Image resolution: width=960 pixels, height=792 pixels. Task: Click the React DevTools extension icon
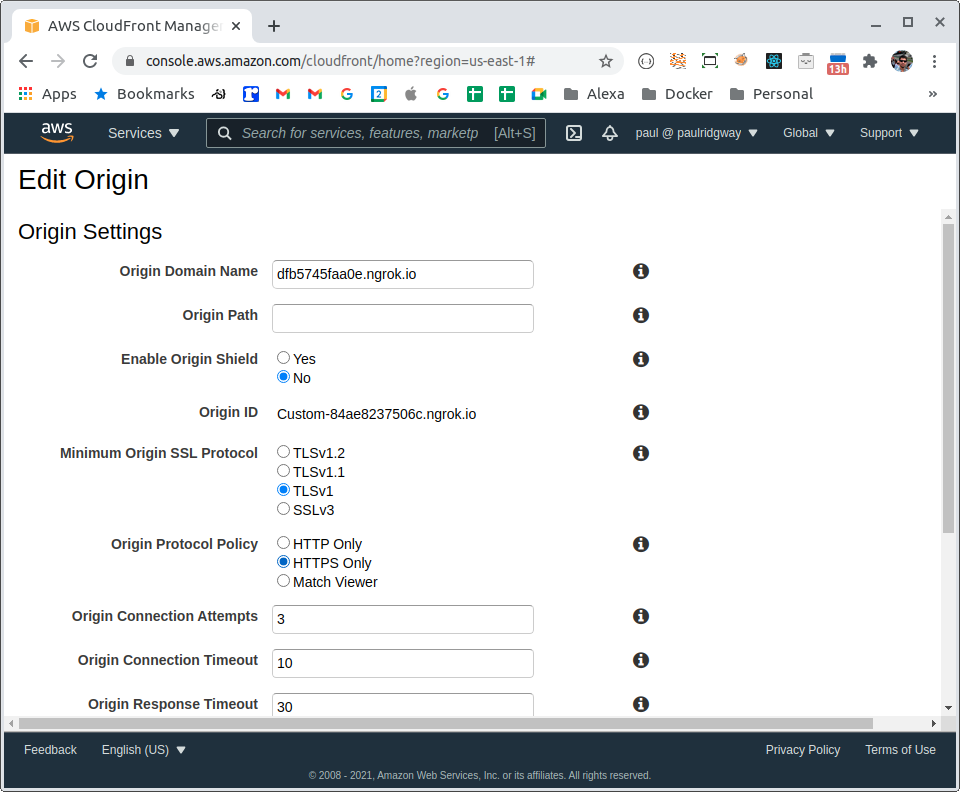774,61
